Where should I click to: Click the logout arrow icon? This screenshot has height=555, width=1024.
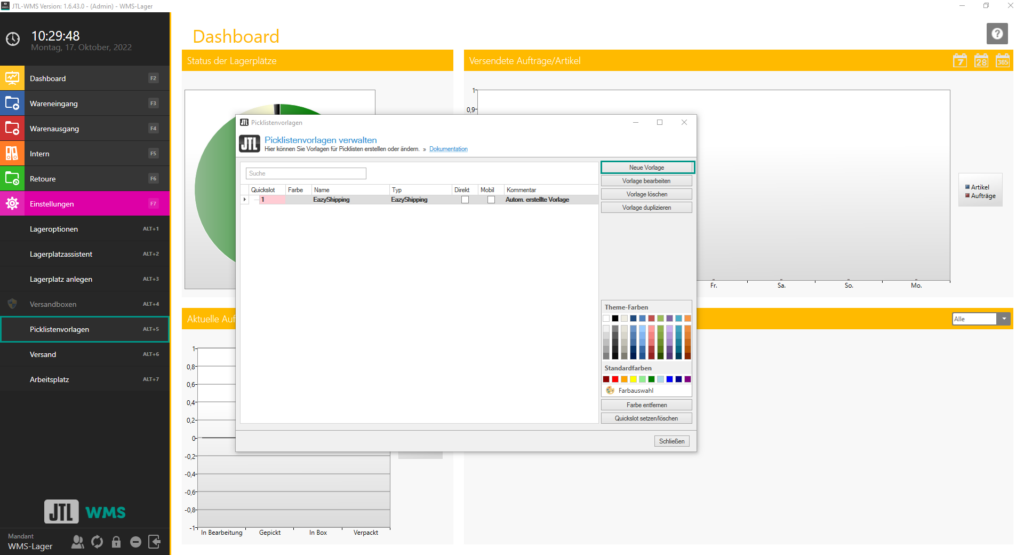click(154, 542)
